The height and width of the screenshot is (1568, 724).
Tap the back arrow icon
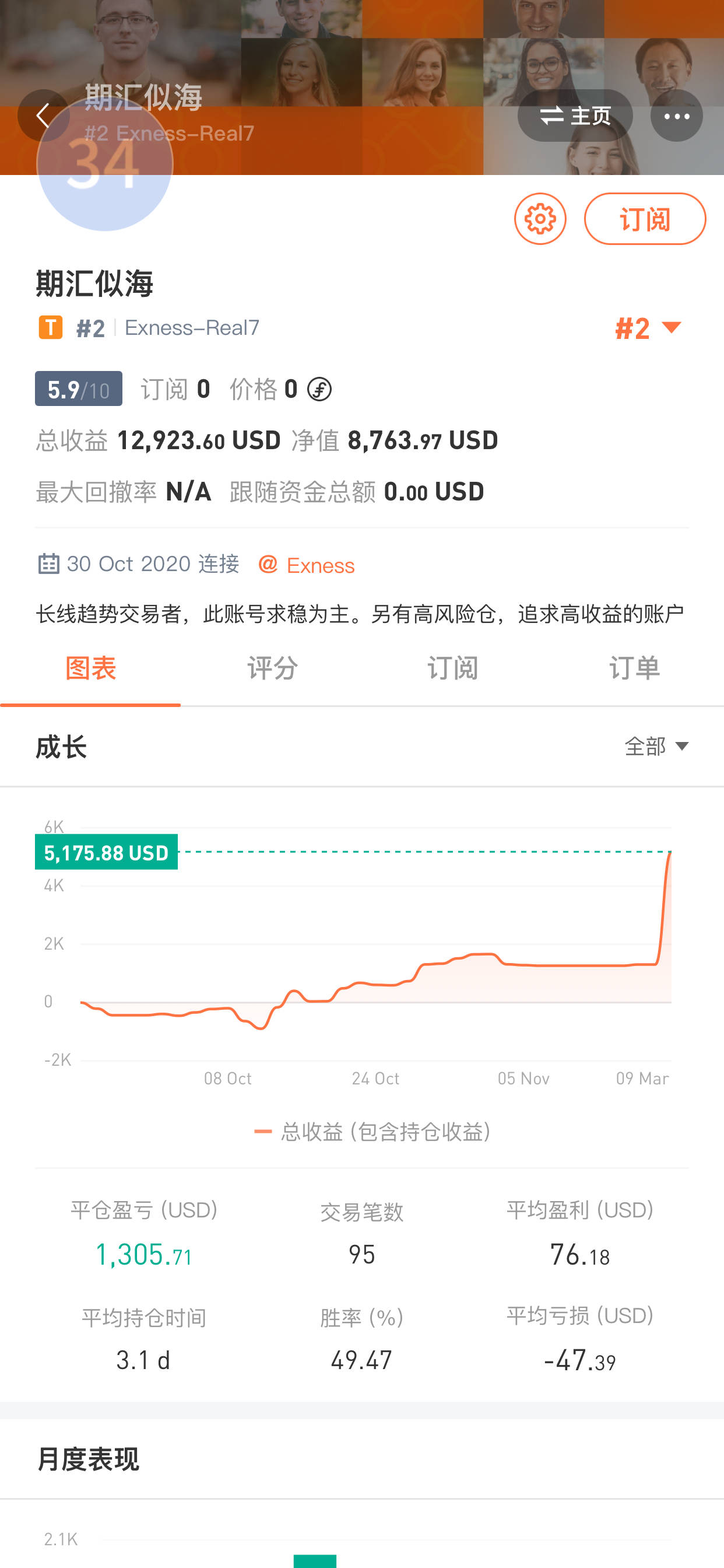pos(43,116)
